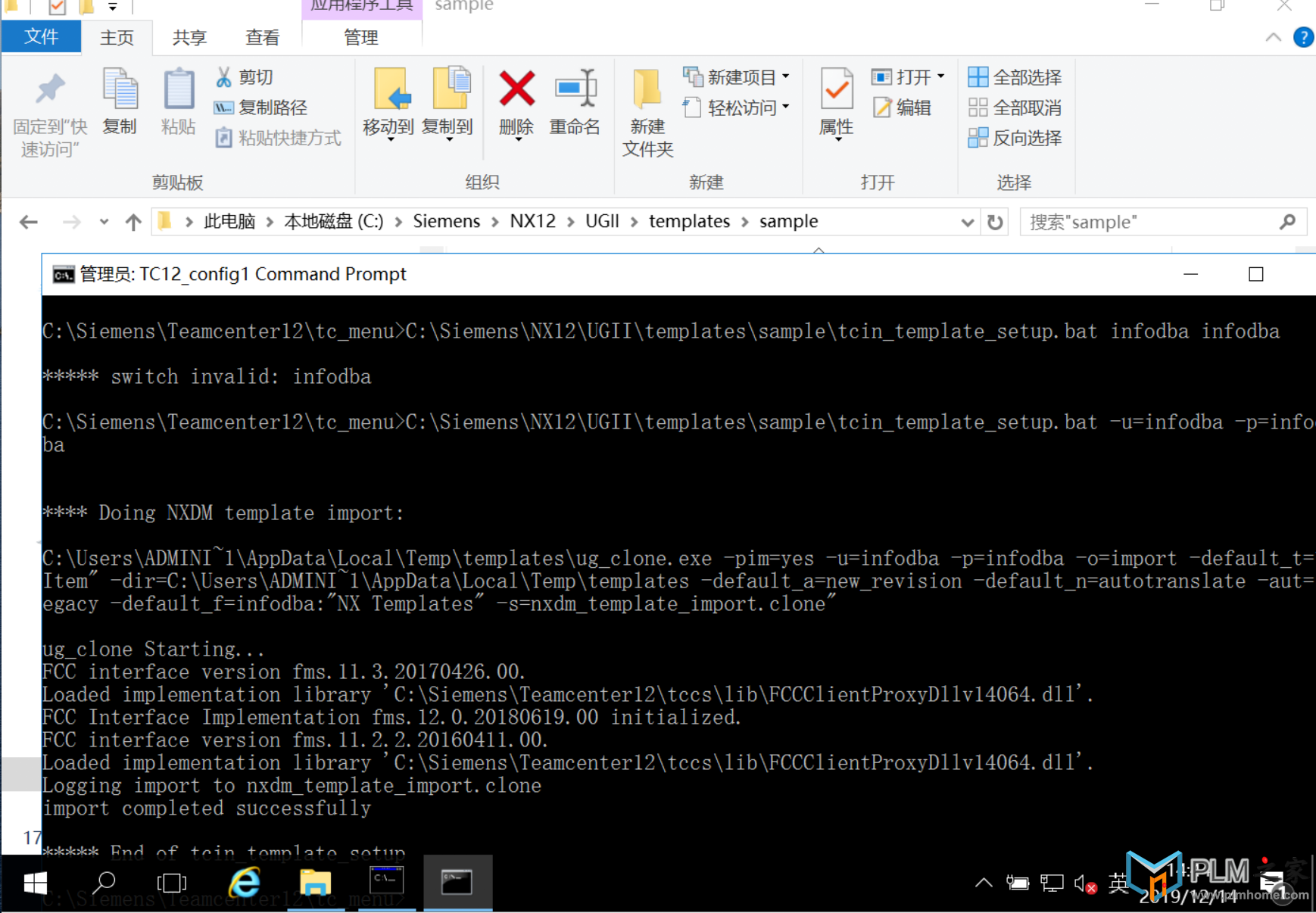Click the Open file button
Image resolution: width=1316 pixels, height=913 pixels.
(x=903, y=76)
